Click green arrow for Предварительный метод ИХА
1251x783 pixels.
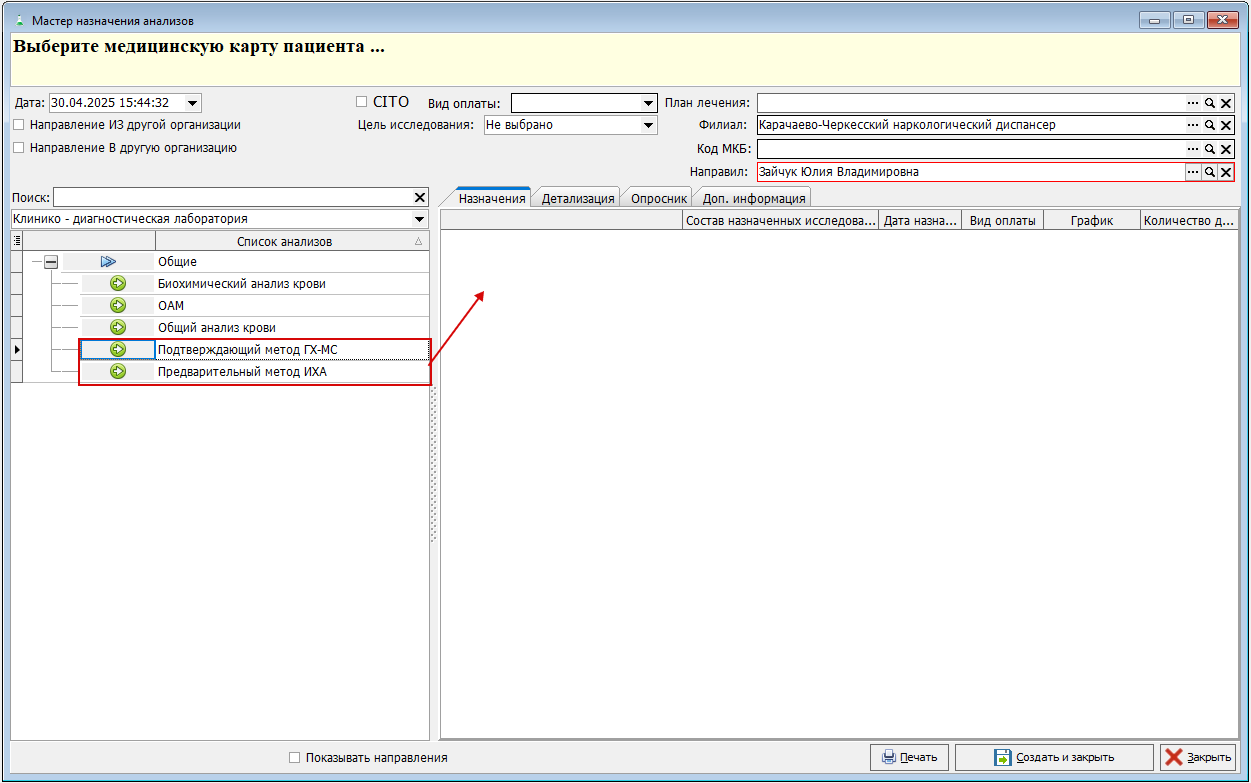(118, 372)
